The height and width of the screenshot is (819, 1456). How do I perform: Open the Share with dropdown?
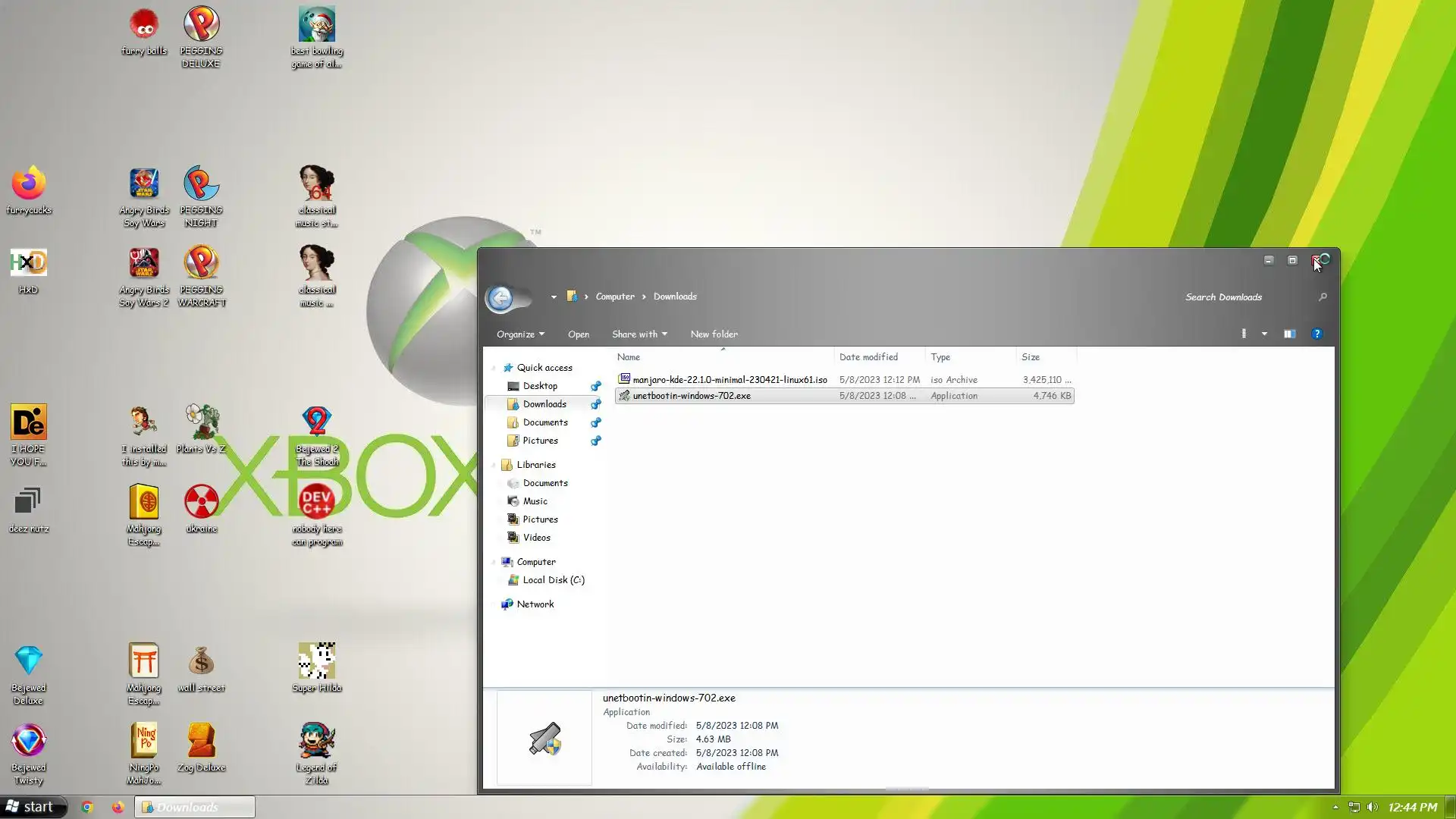(x=639, y=334)
